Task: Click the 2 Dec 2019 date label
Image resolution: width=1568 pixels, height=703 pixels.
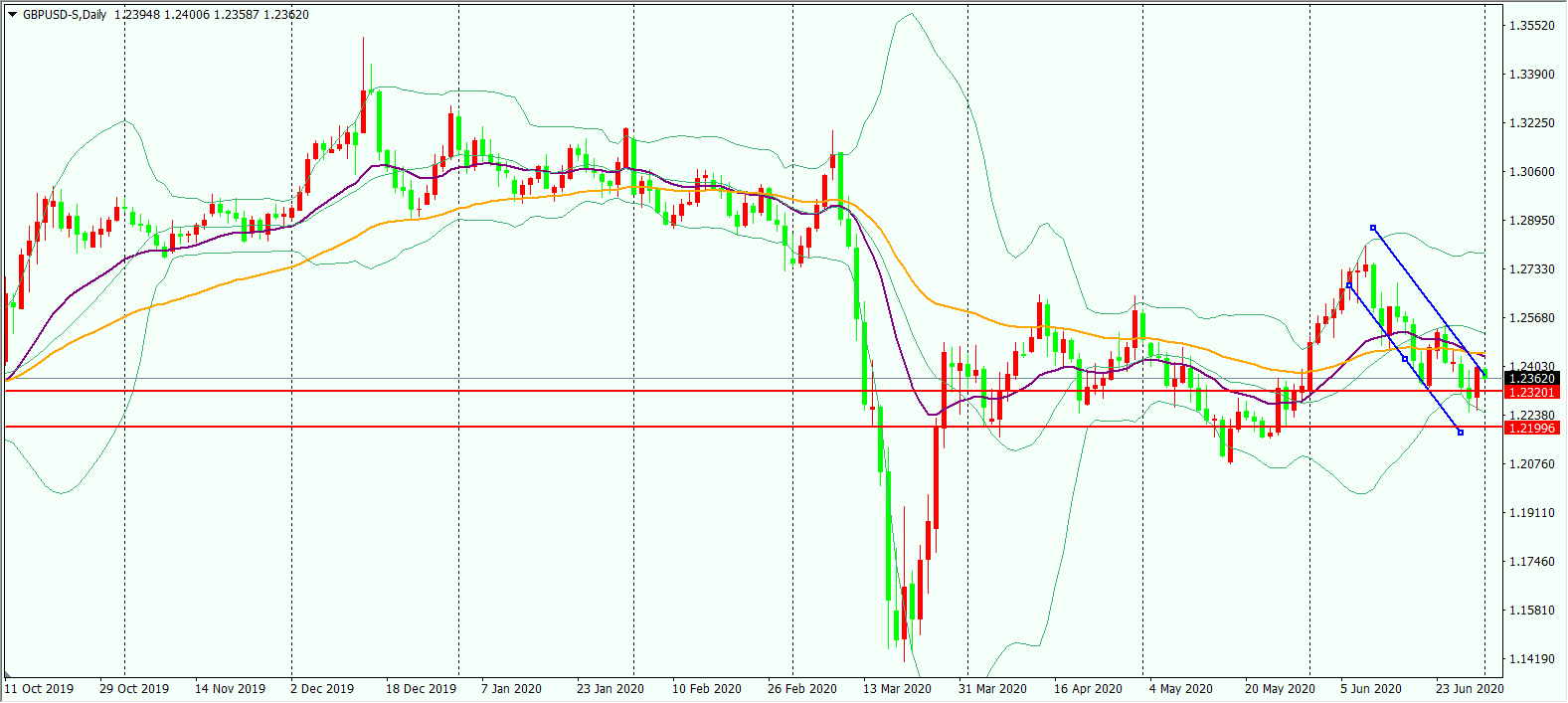Action: click(322, 688)
